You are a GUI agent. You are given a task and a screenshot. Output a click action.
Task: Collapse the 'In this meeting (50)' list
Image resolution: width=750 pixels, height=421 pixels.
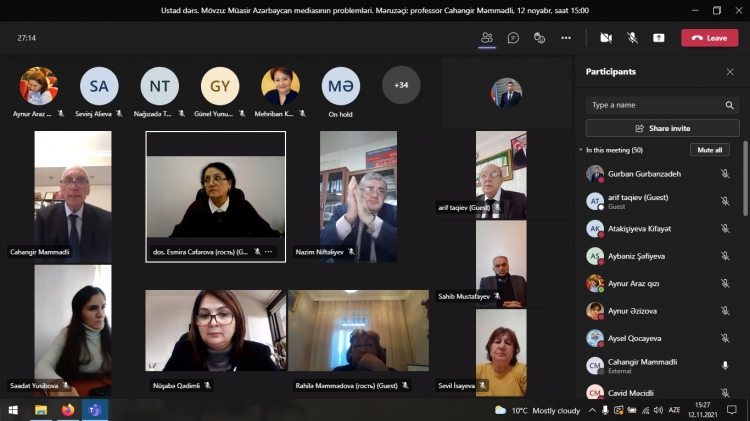582,150
